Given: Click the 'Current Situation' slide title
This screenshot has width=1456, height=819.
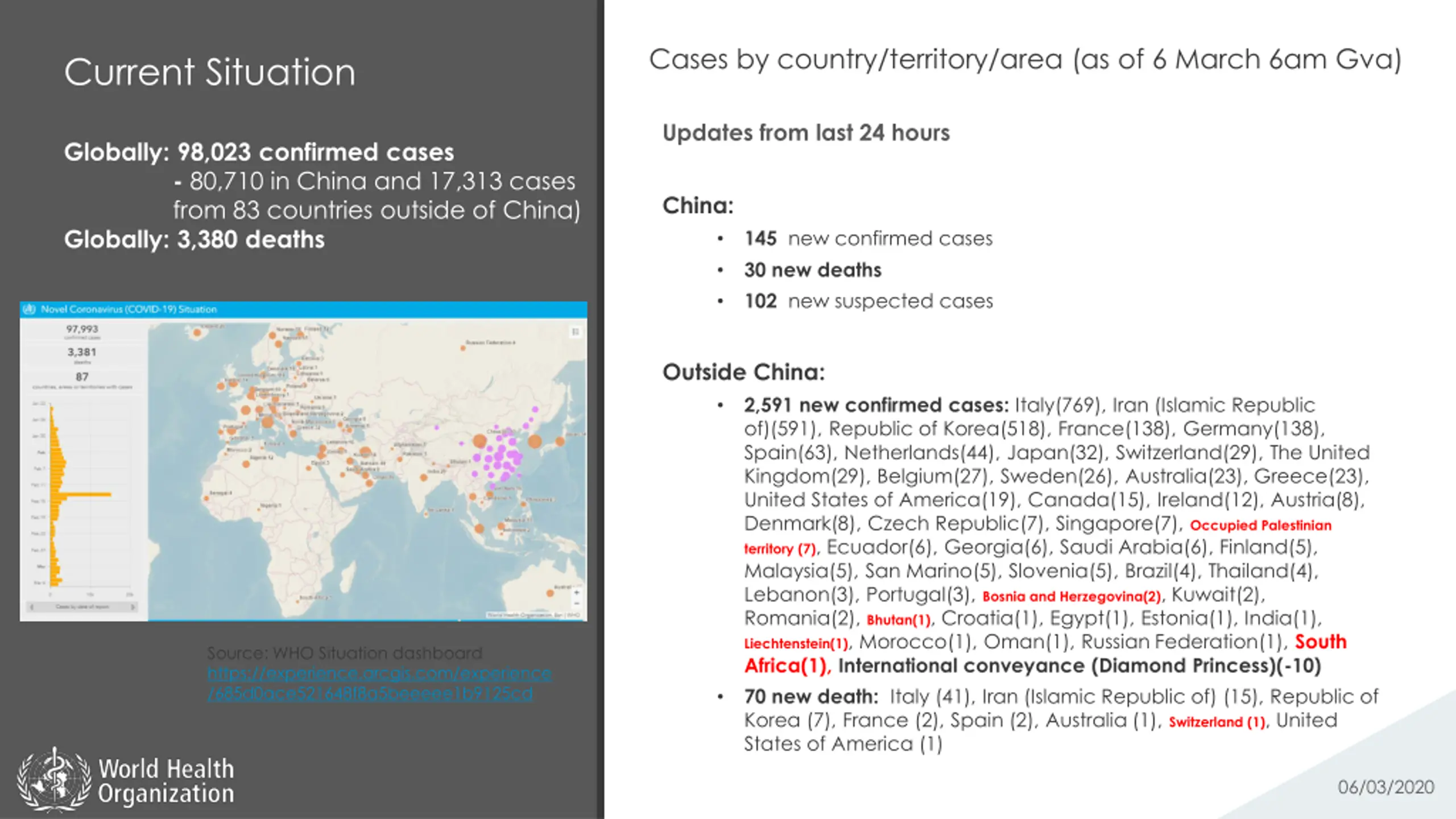Looking at the screenshot, I should click(210, 72).
